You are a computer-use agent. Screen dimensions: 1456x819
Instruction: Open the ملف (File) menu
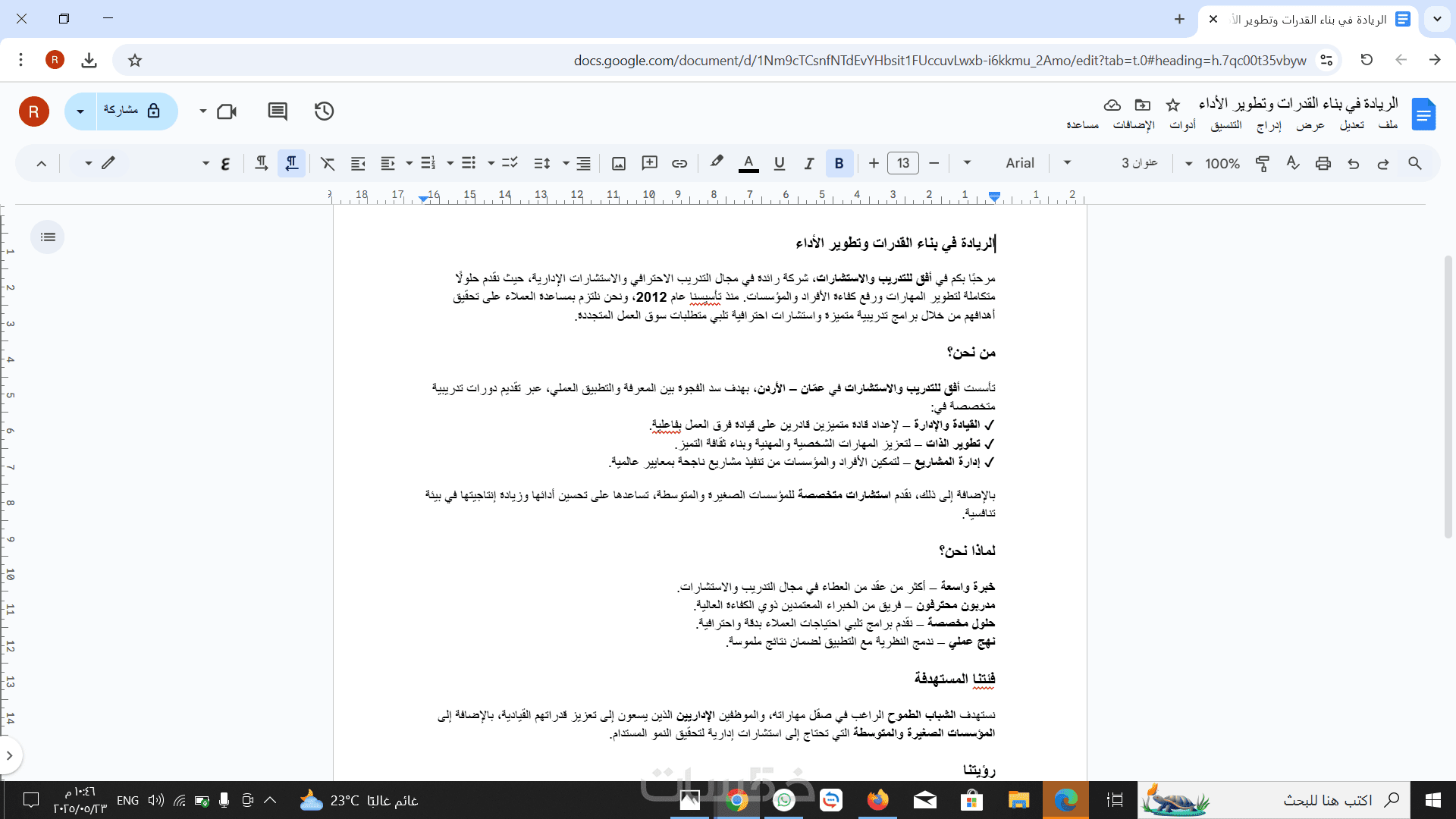coord(1388,125)
